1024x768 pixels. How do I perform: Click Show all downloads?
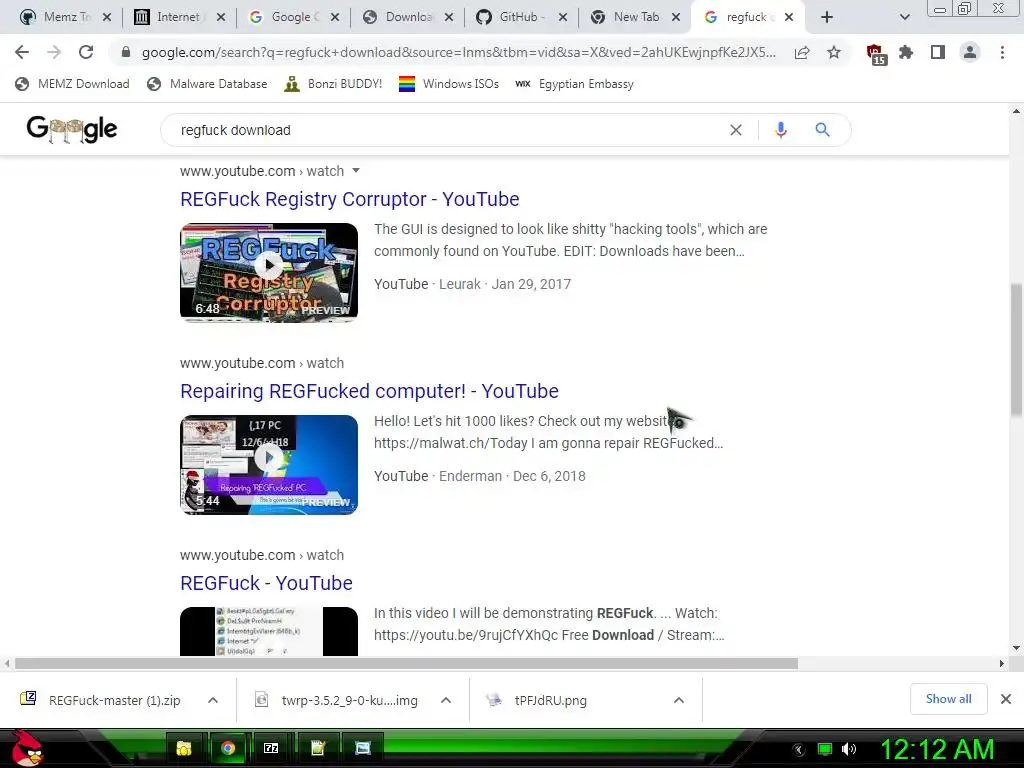(948, 699)
